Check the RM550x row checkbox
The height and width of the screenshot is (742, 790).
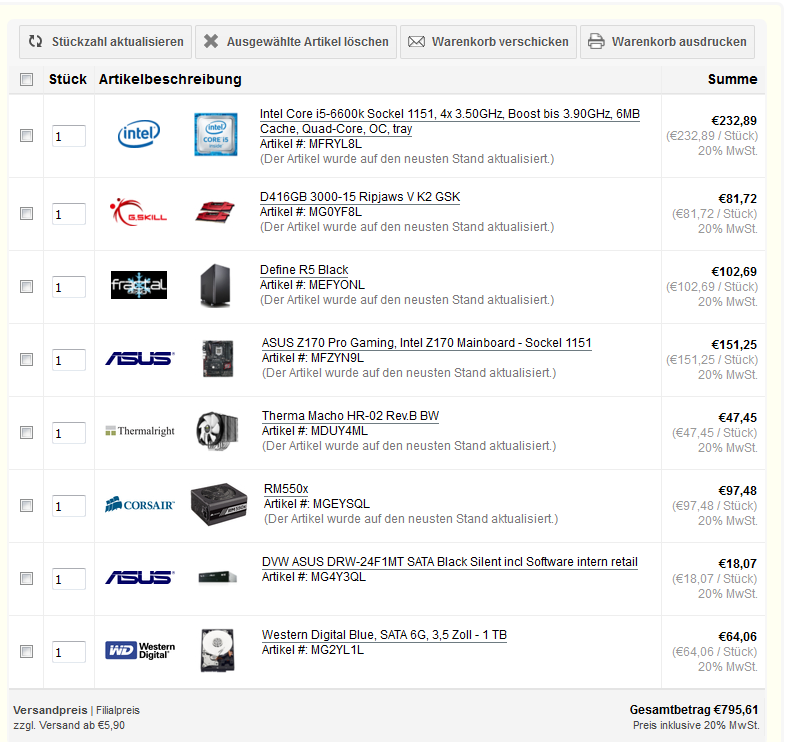27,506
